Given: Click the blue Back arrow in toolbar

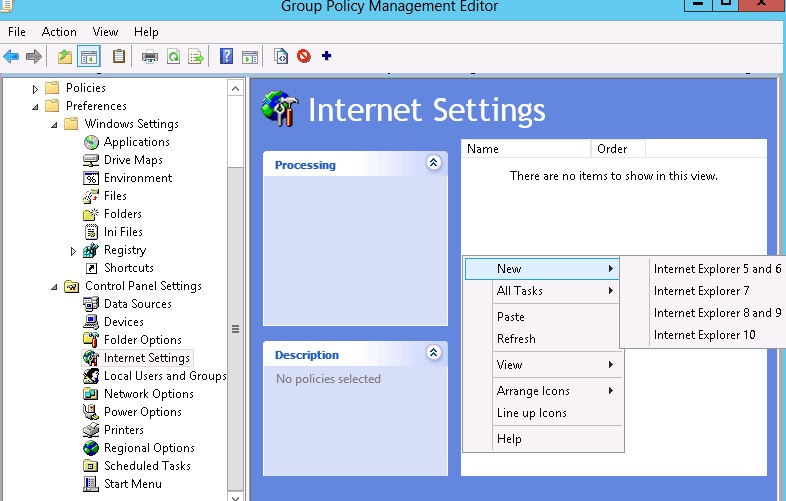Looking at the screenshot, I should [x=11, y=56].
